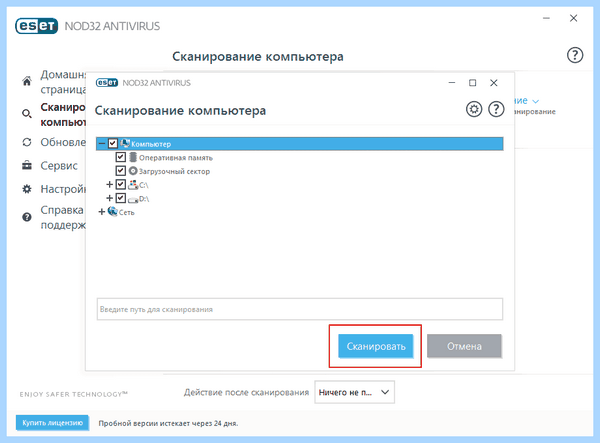Open scan settings gear icon in dialog
The image size is (600, 443).
tap(474, 109)
